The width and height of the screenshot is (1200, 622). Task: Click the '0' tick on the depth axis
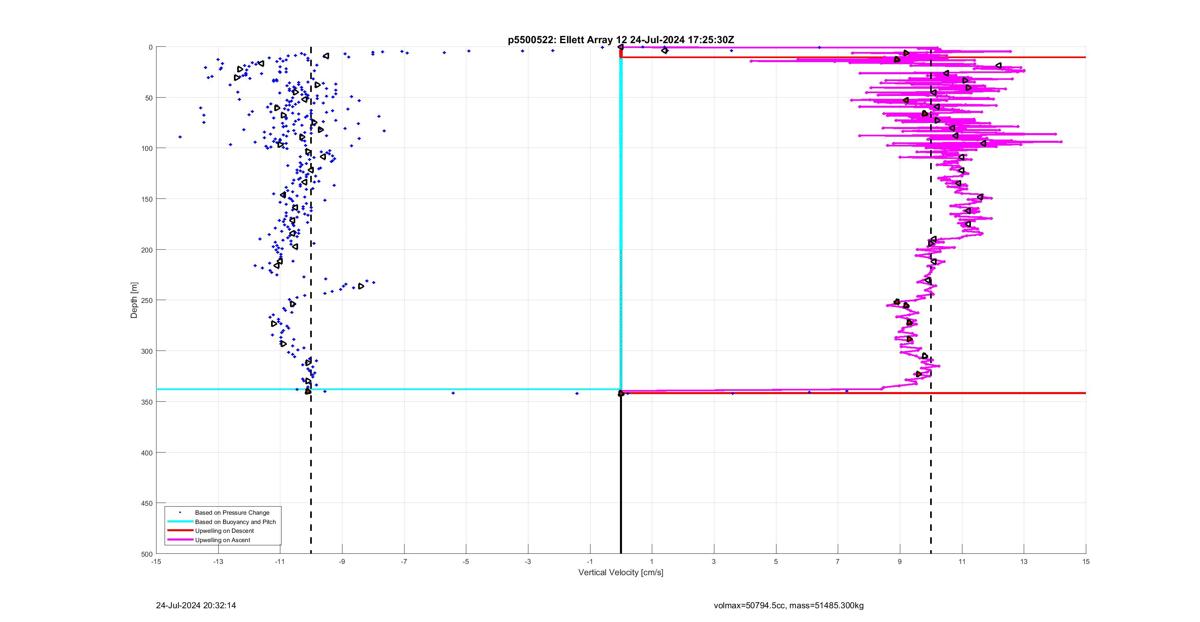[x=149, y=47]
